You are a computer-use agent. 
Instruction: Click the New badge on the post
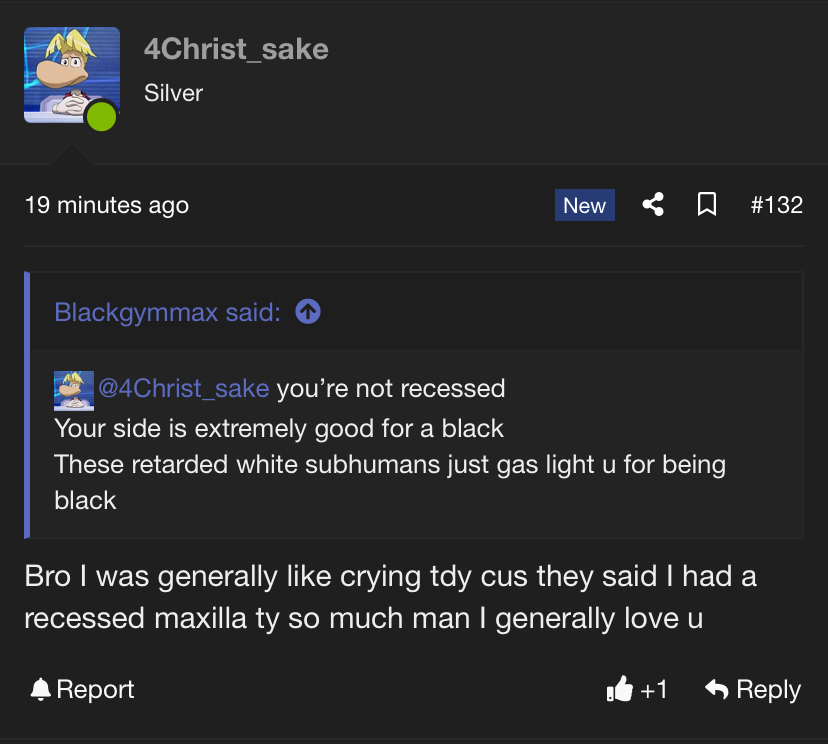584,205
